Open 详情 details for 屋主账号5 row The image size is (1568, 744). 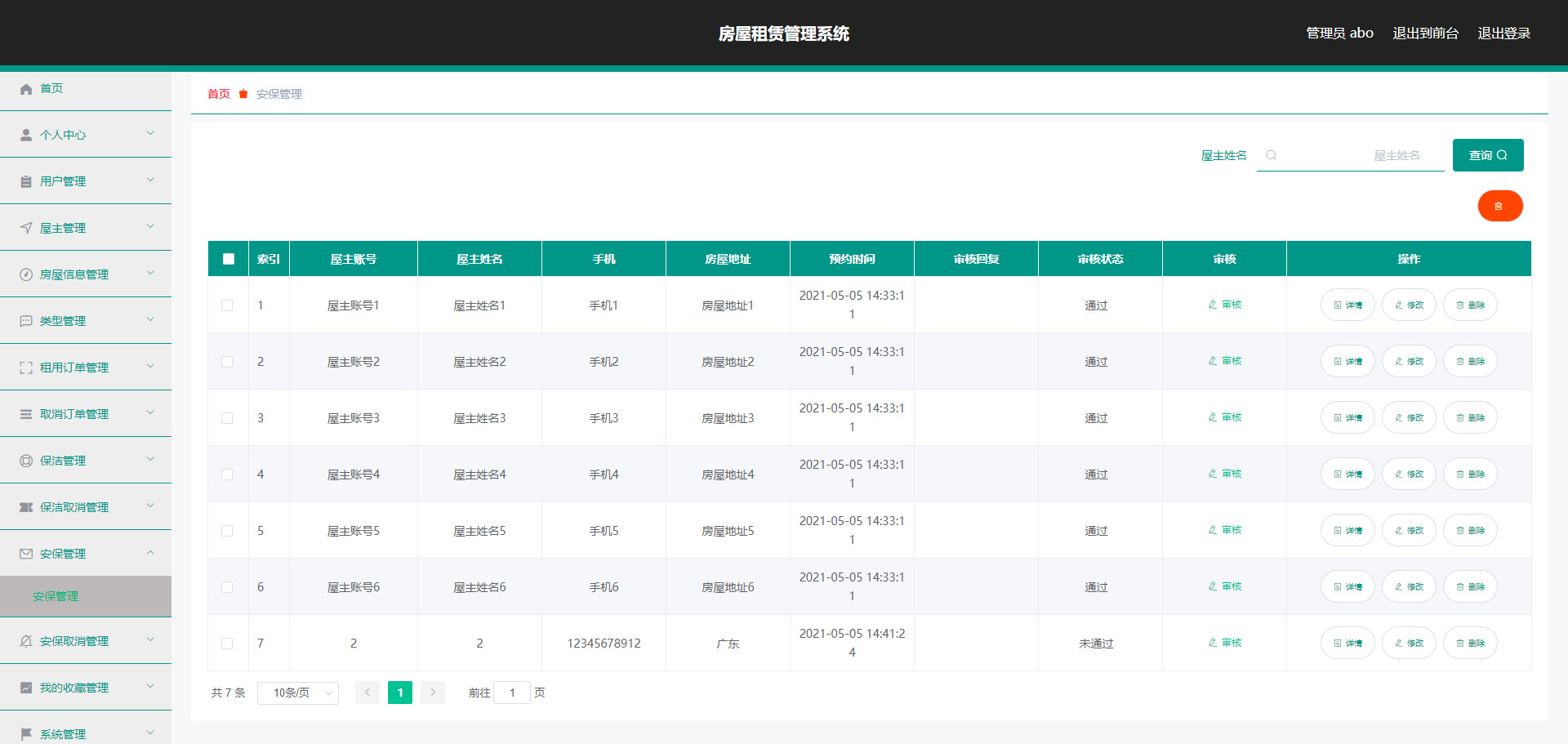click(x=1347, y=530)
